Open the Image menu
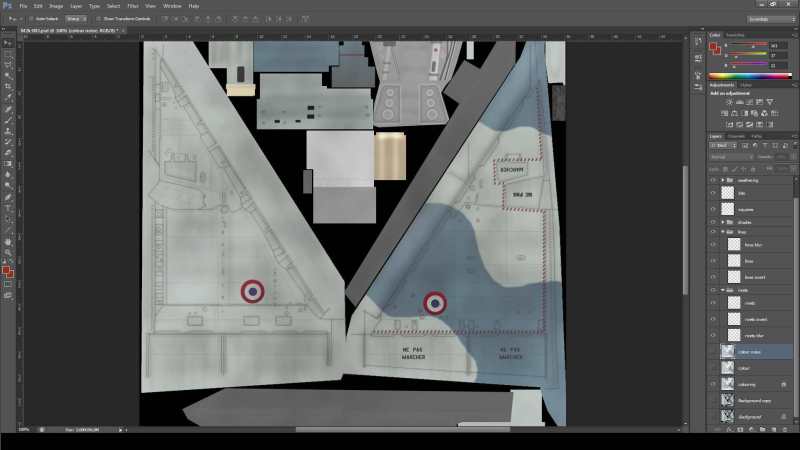This screenshot has width=800, height=450. click(x=56, y=6)
